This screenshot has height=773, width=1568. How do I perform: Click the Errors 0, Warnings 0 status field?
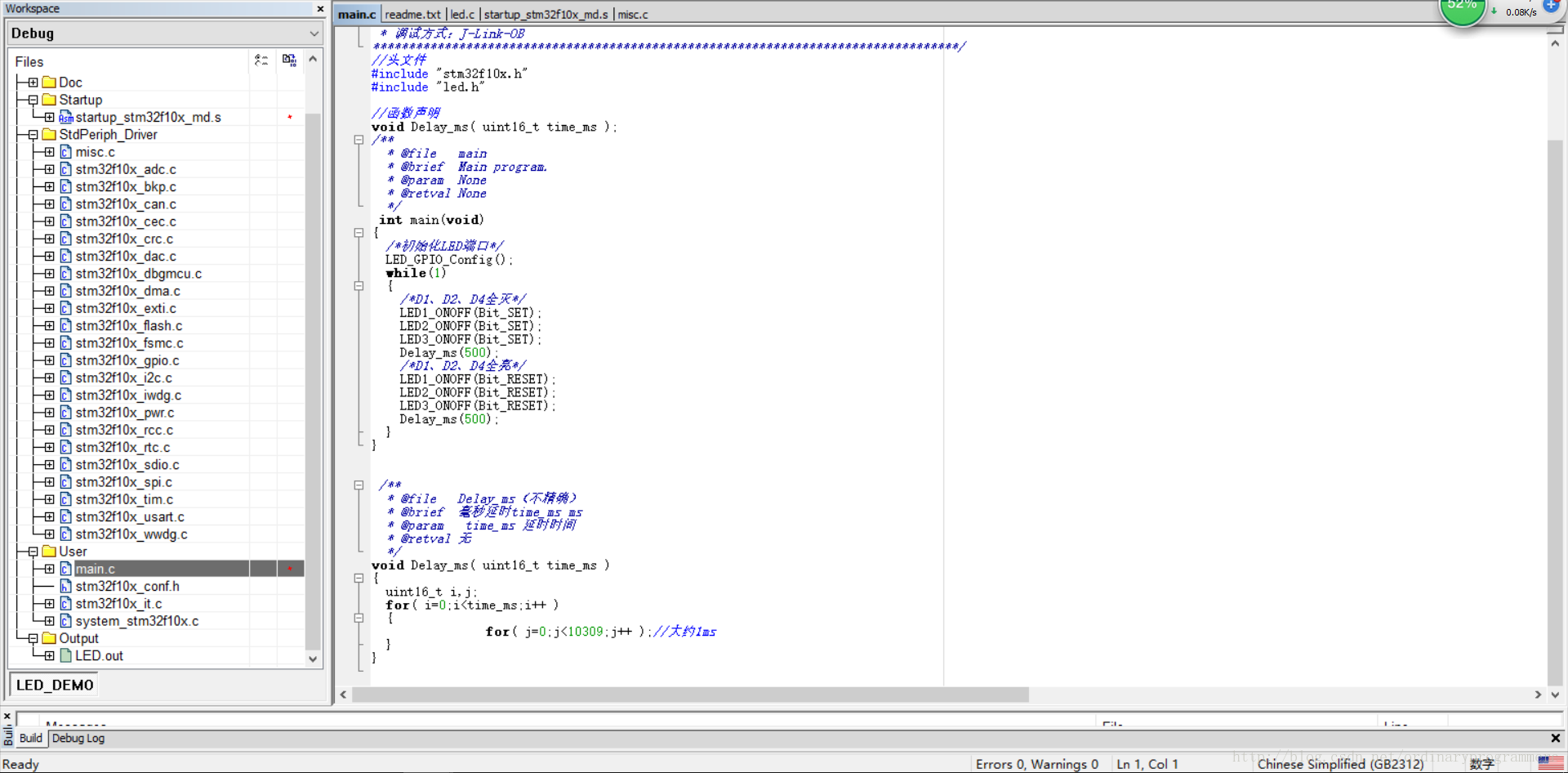pos(1037,764)
